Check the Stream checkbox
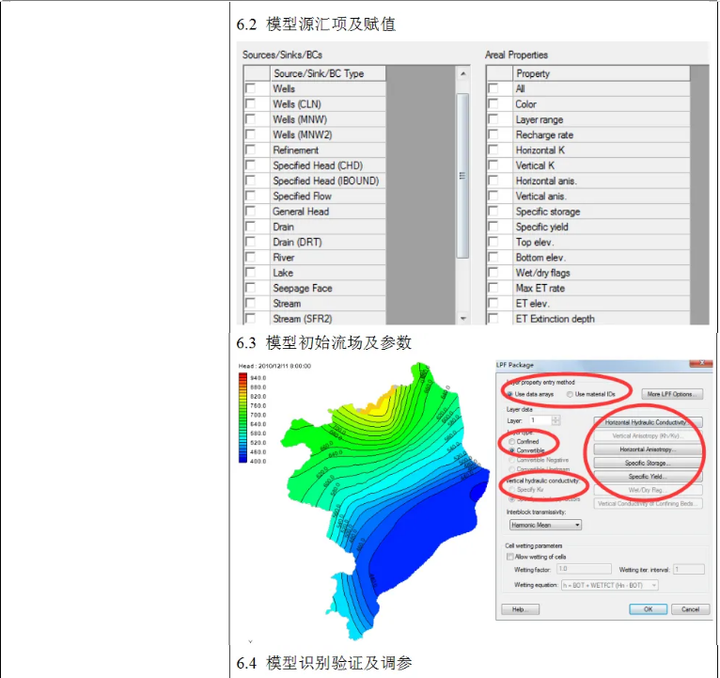This screenshot has width=720, height=678. 251,303
